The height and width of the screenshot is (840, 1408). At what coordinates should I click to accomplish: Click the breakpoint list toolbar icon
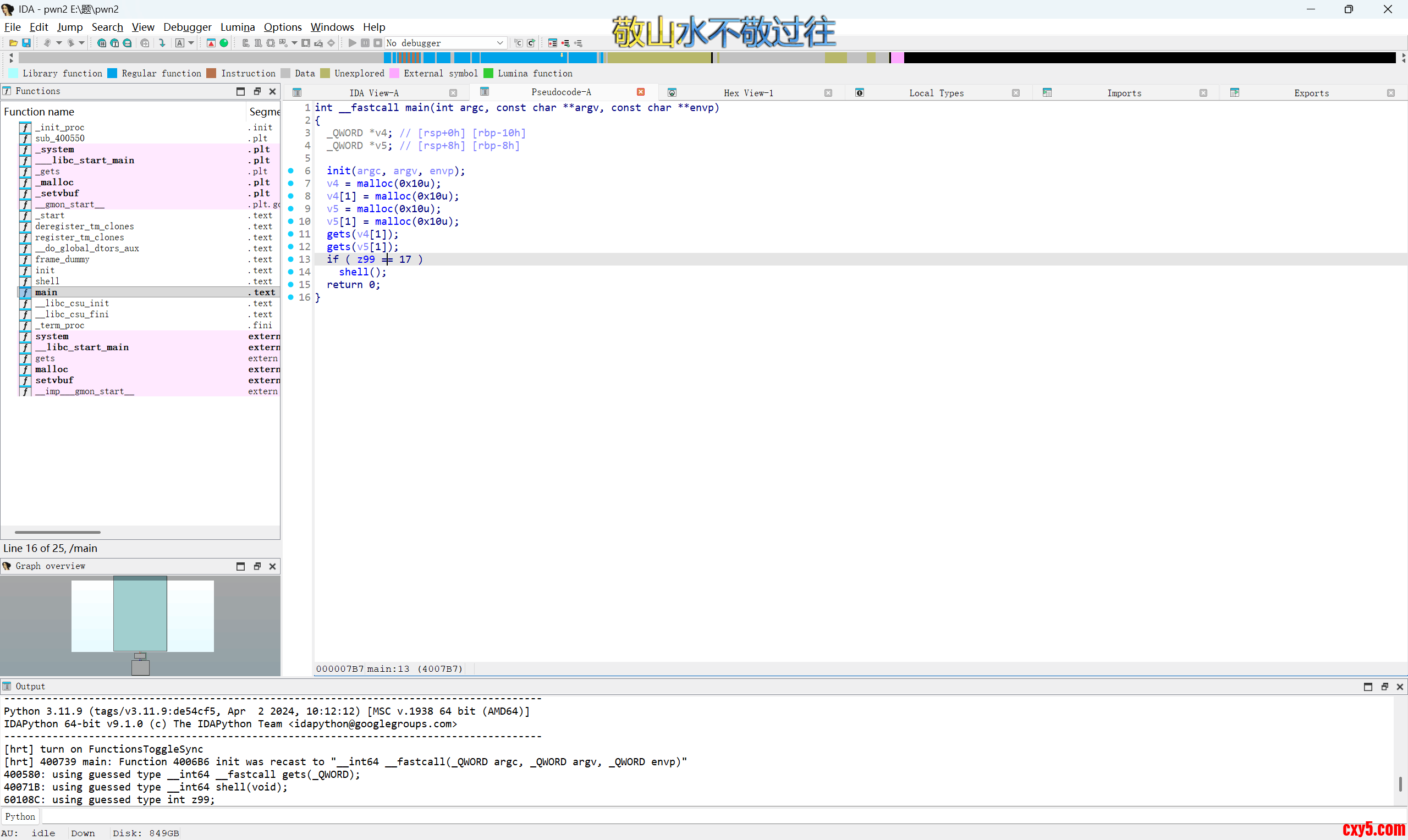point(553,43)
